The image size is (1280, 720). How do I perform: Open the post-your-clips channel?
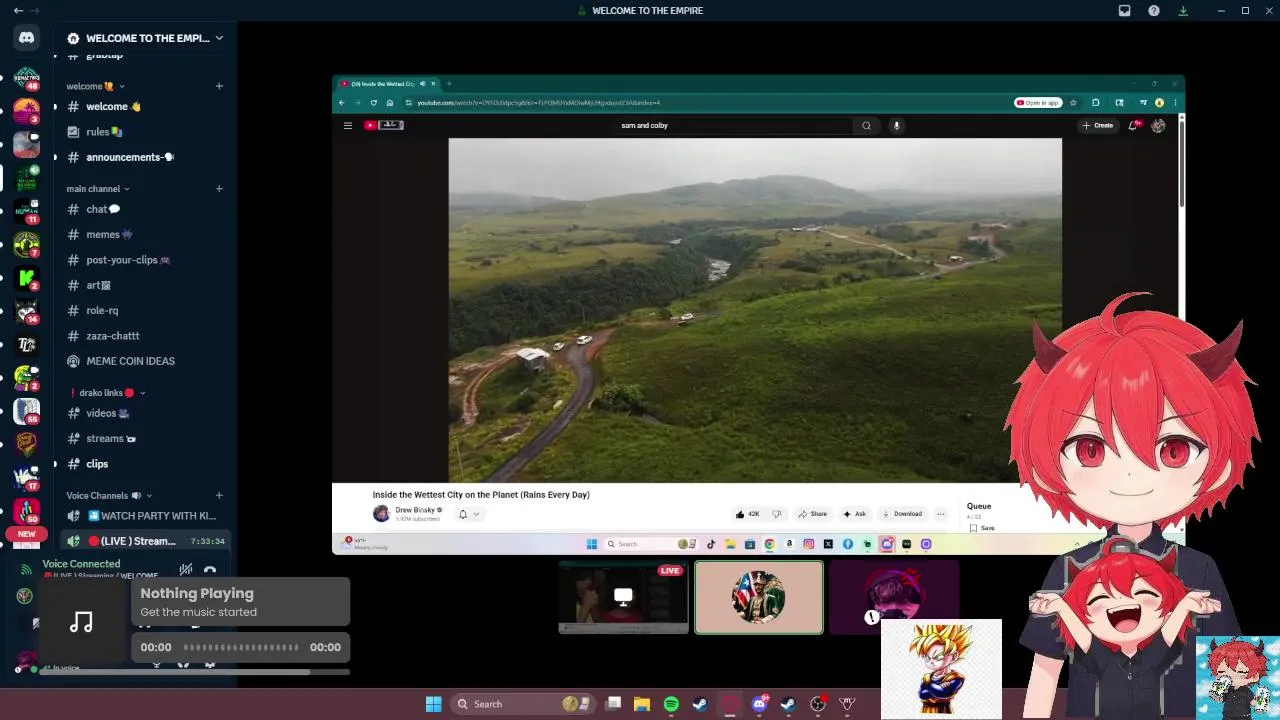(x=144, y=260)
